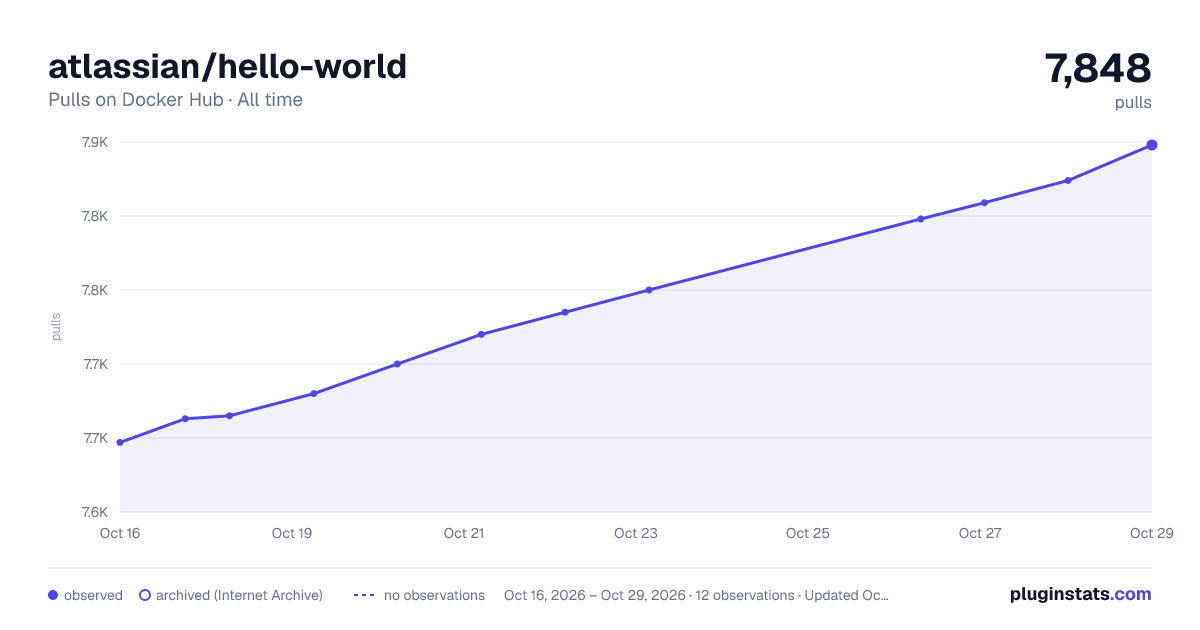The image size is (1200, 630).
Task: Open the pluginstats.com link
Action: point(1081,594)
